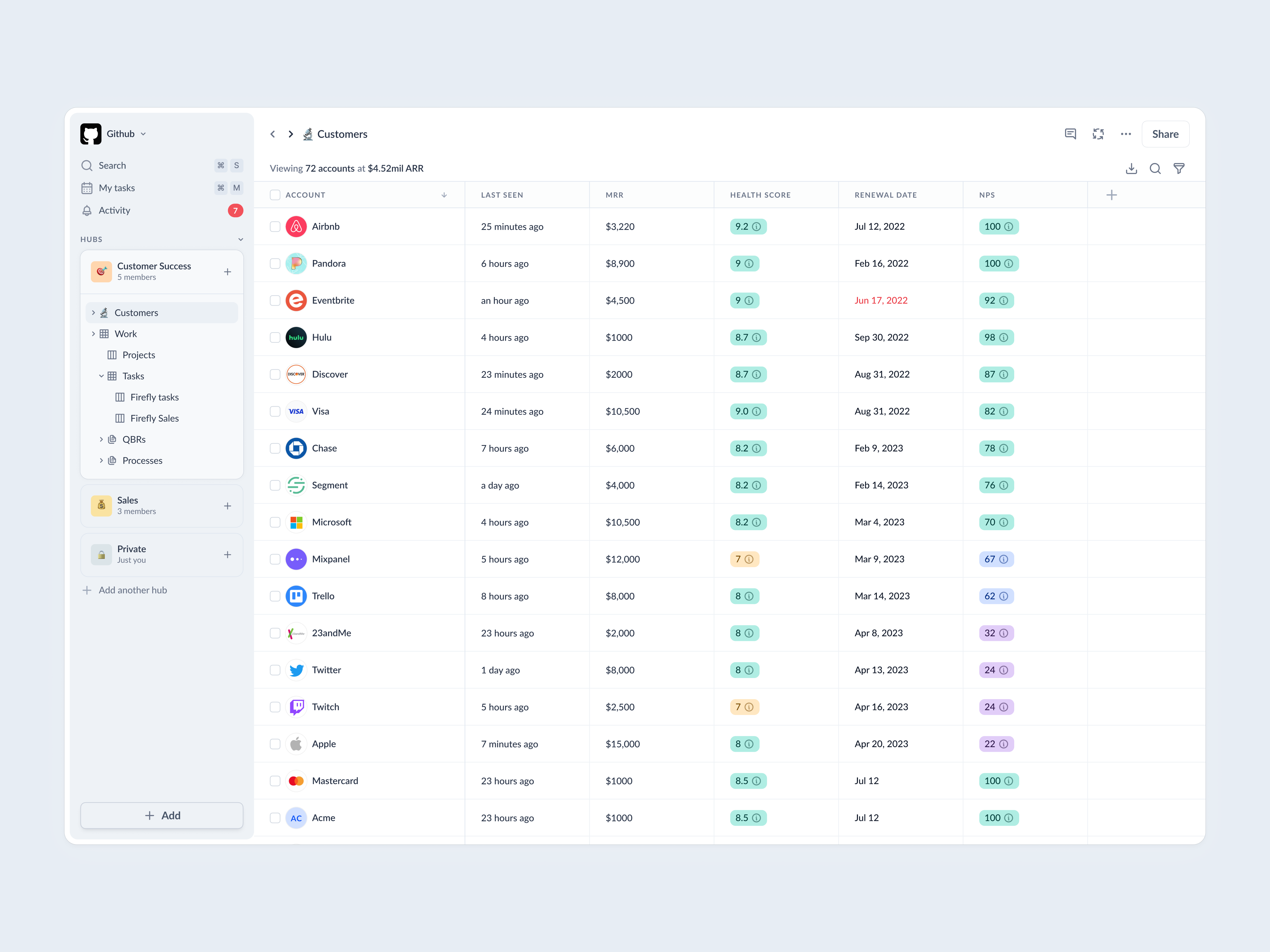Click Eventbrite renewal date Jun 17, 2022
The width and height of the screenshot is (1270, 952).
881,300
